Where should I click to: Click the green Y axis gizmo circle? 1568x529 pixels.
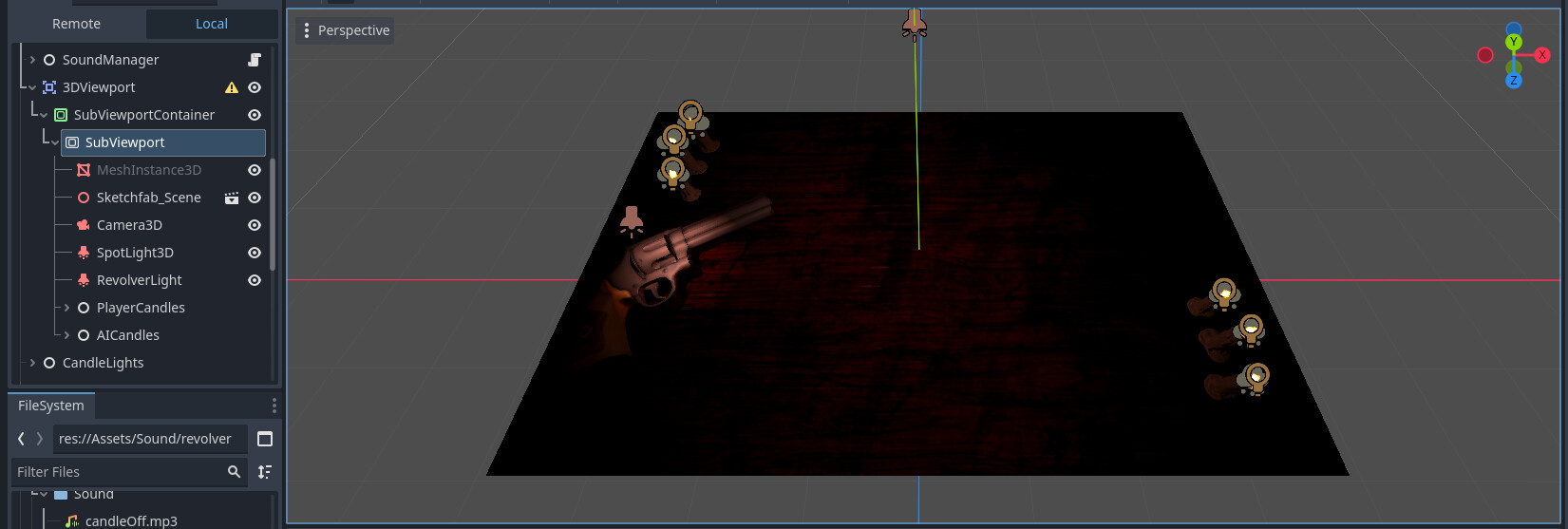(x=1514, y=43)
